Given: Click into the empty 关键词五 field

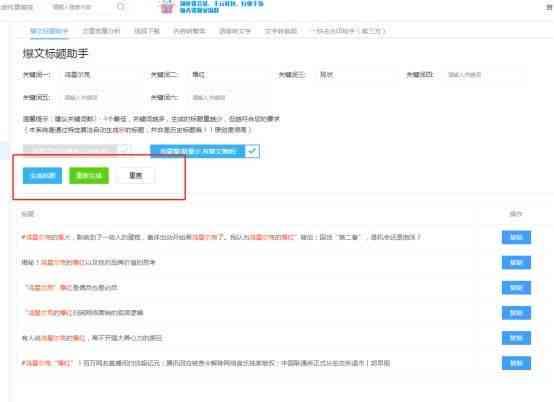Looking at the screenshot, I should [x=101, y=97].
